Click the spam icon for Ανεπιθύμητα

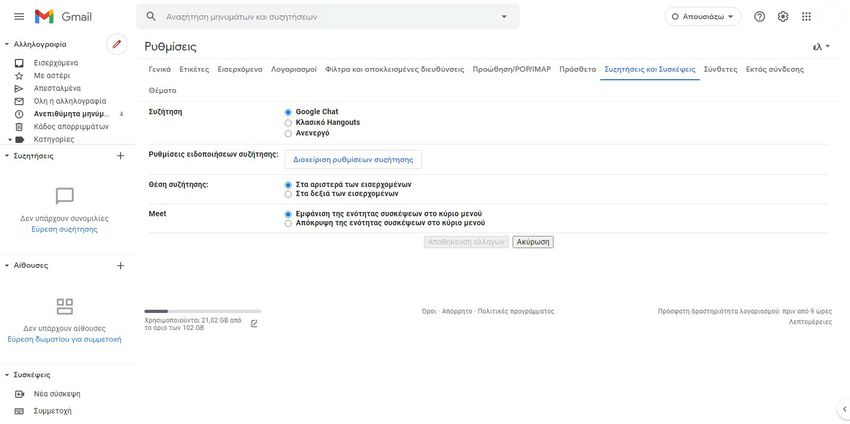pyautogui.click(x=19, y=114)
